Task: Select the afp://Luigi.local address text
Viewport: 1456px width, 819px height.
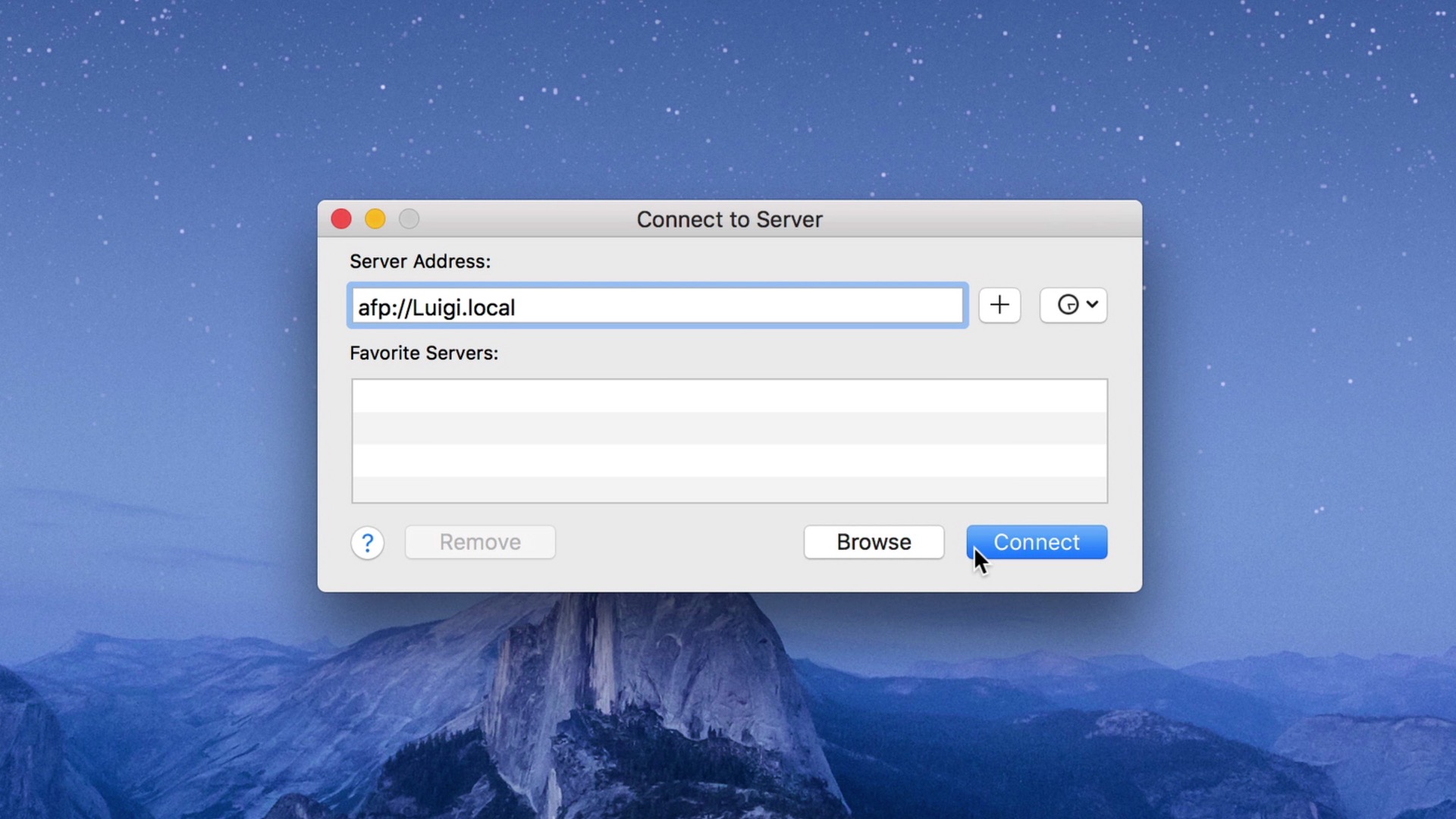Action: tap(437, 307)
